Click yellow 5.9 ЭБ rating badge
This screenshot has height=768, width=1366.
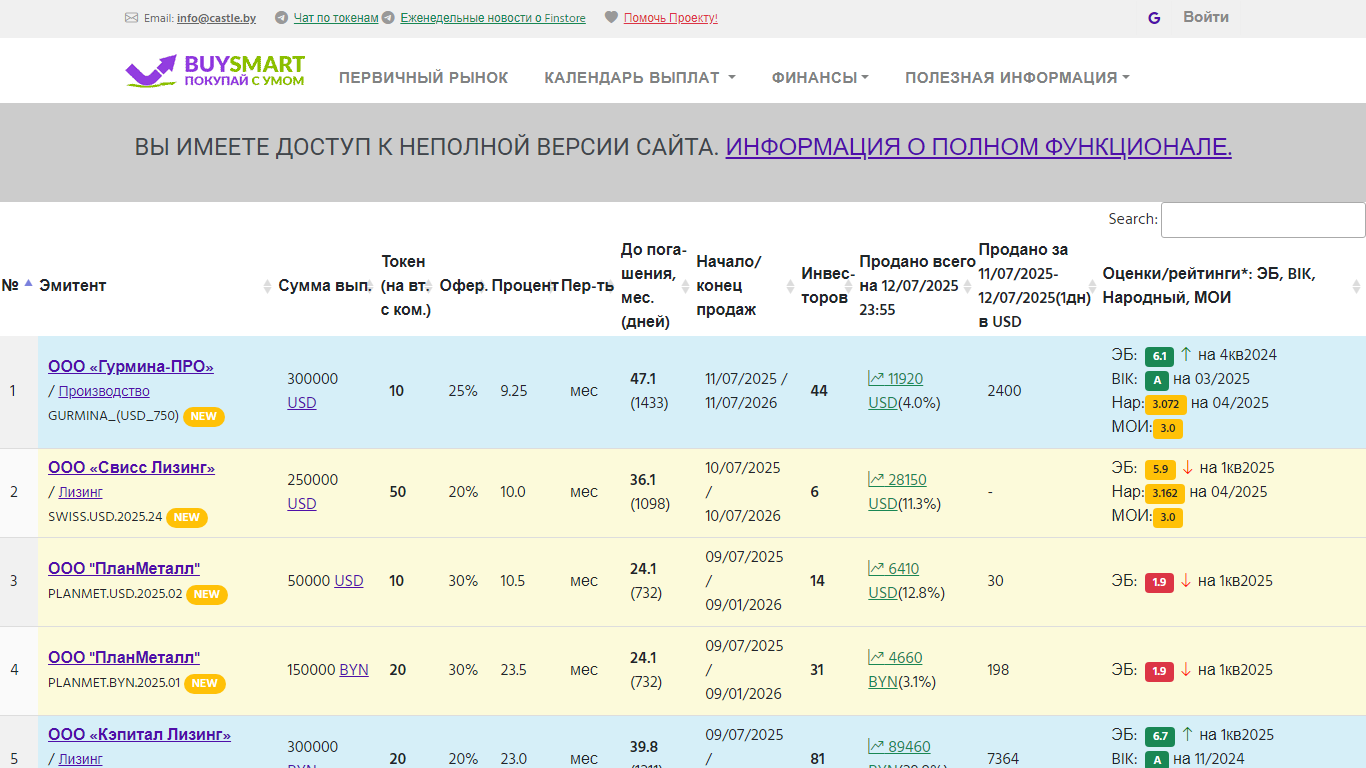(x=1159, y=468)
